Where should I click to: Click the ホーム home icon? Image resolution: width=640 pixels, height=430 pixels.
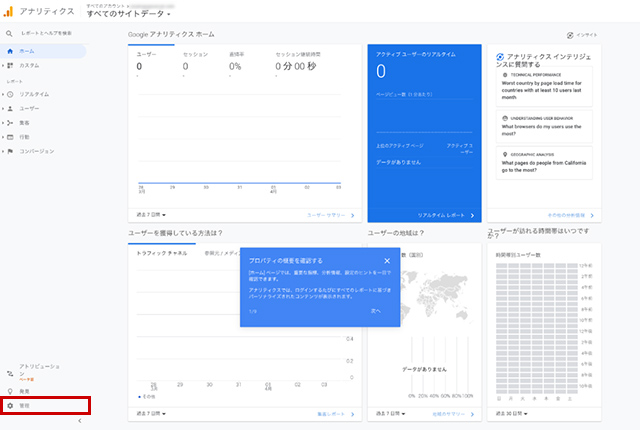pyautogui.click(x=10, y=51)
